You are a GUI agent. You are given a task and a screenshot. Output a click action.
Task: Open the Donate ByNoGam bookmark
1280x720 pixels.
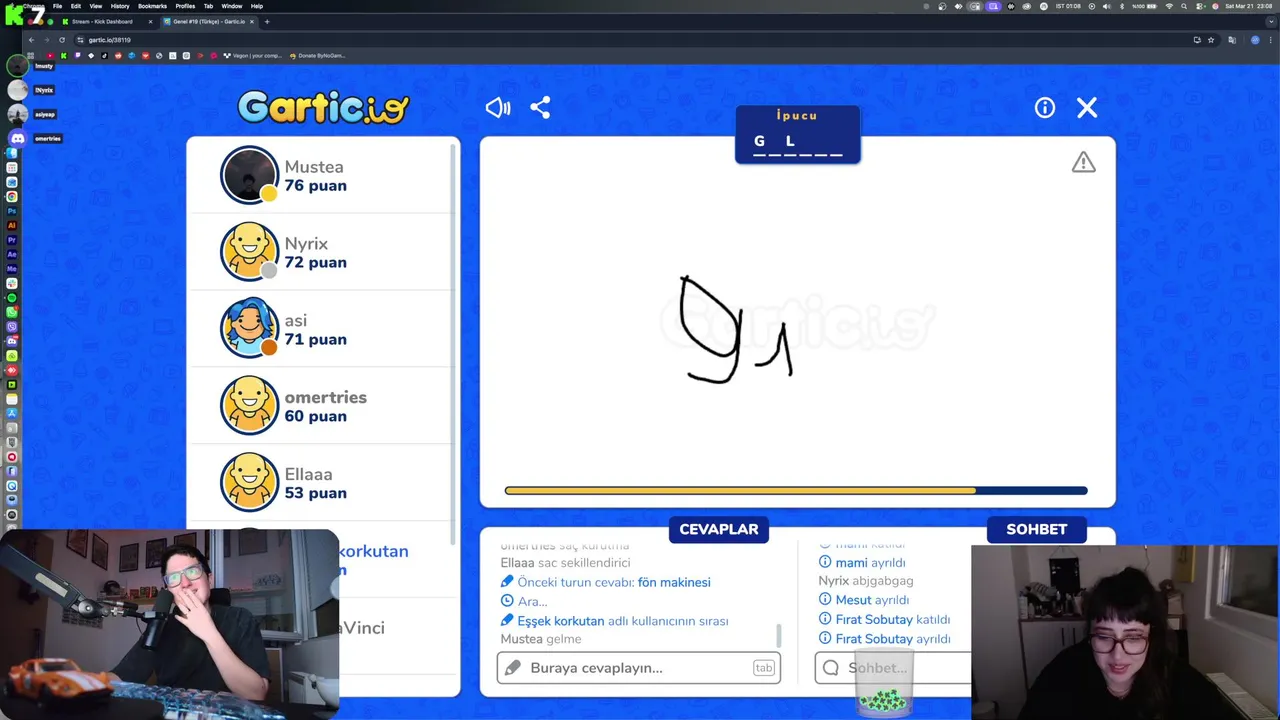tap(318, 56)
